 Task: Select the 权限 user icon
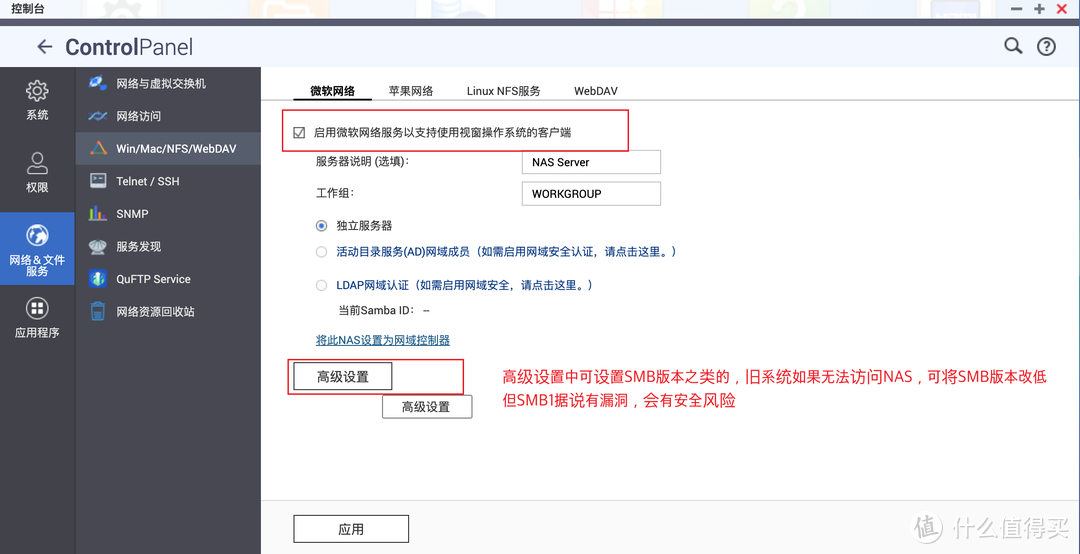[37, 163]
